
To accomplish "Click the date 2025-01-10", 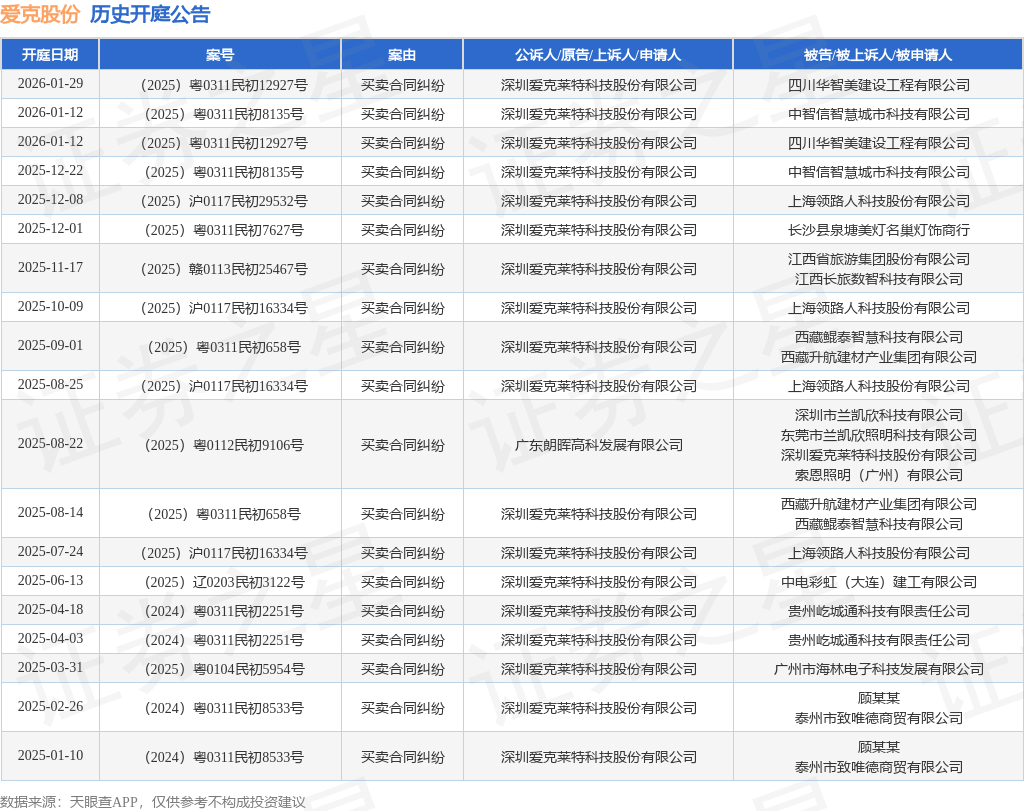I will [x=50, y=755].
